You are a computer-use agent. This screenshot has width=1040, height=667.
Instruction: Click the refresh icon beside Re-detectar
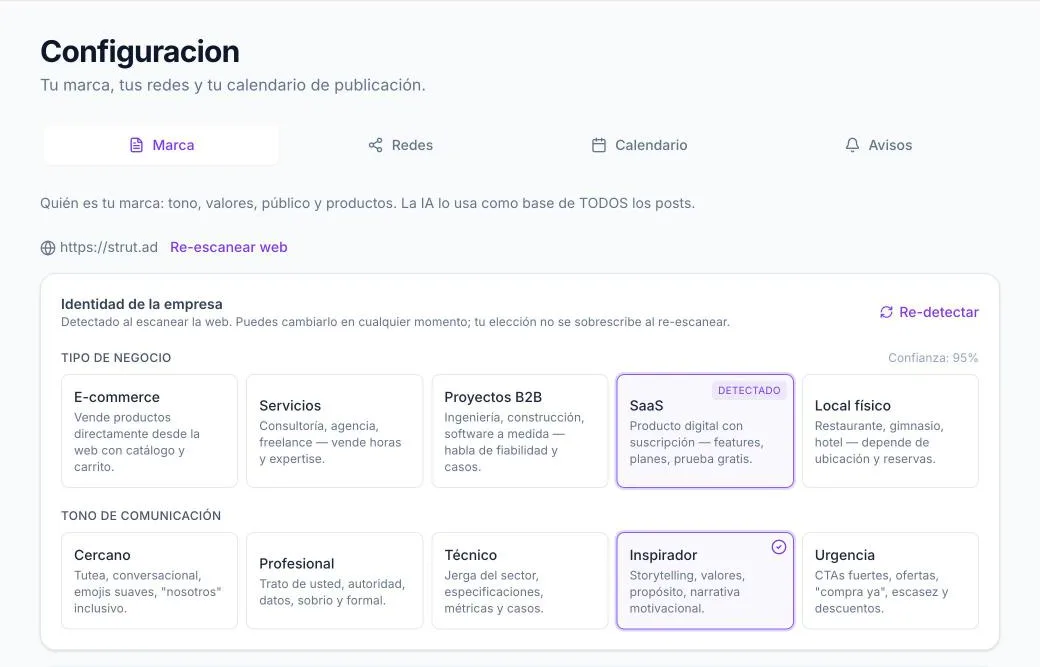(886, 312)
